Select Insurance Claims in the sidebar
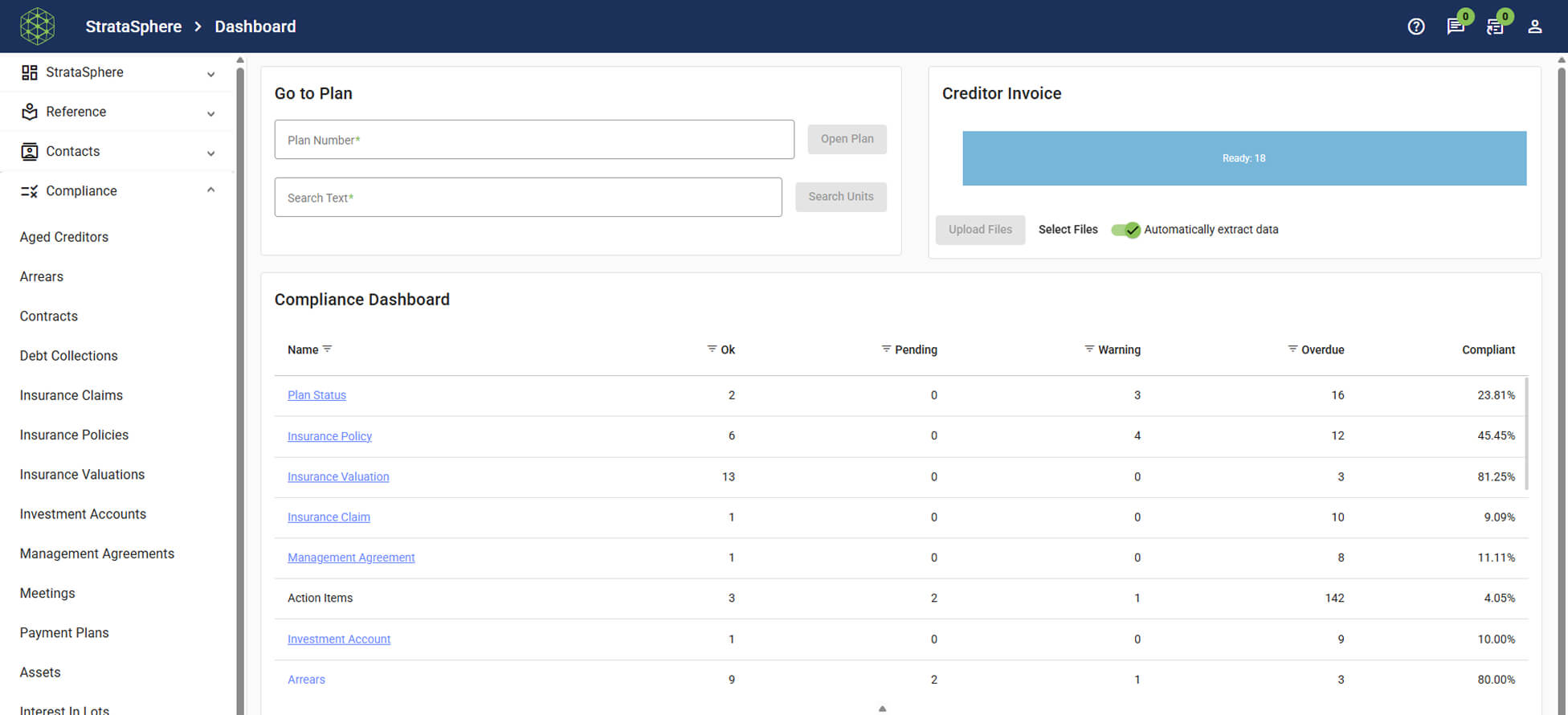Viewport: 1568px width, 715px height. coord(71,395)
